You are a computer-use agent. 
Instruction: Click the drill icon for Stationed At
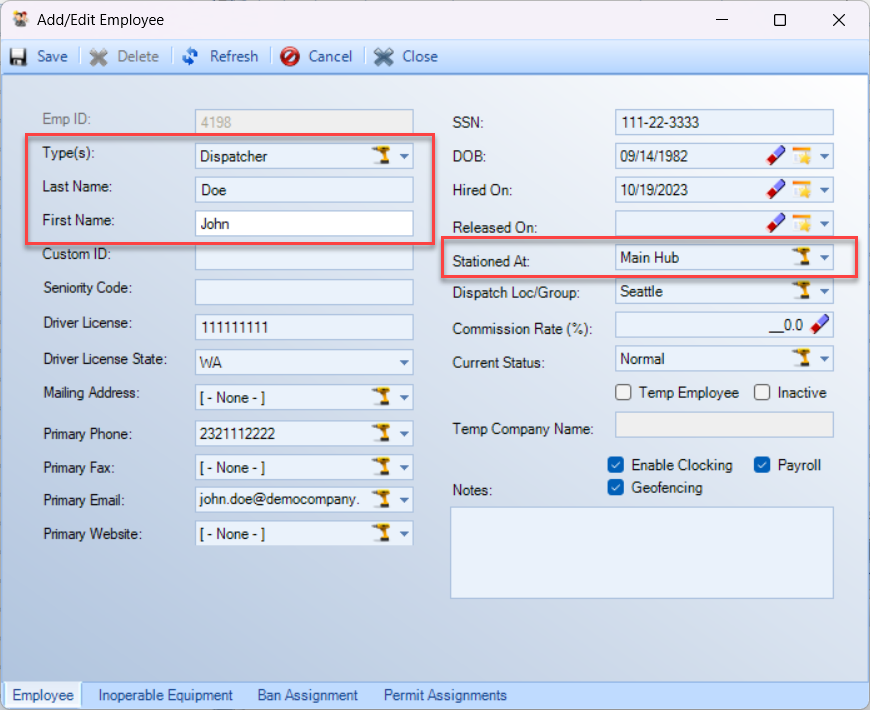point(802,257)
